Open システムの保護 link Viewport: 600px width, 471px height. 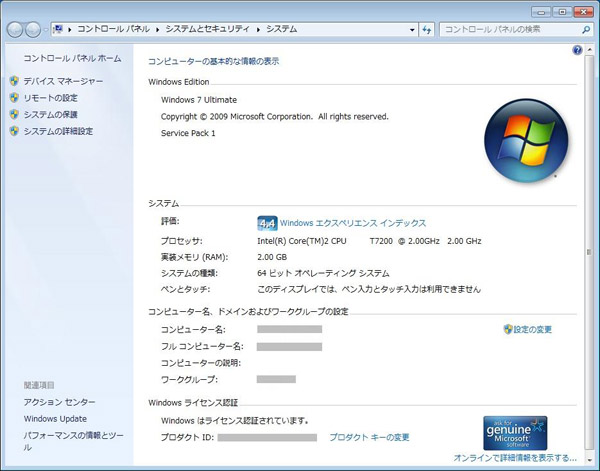point(51,114)
